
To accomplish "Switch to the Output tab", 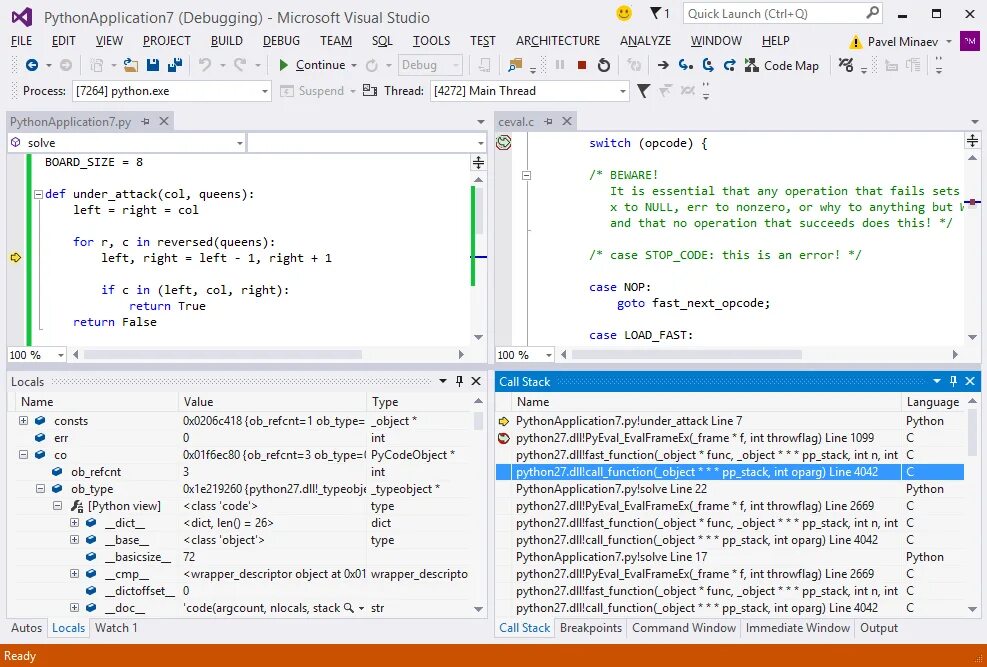I will click(x=879, y=627).
